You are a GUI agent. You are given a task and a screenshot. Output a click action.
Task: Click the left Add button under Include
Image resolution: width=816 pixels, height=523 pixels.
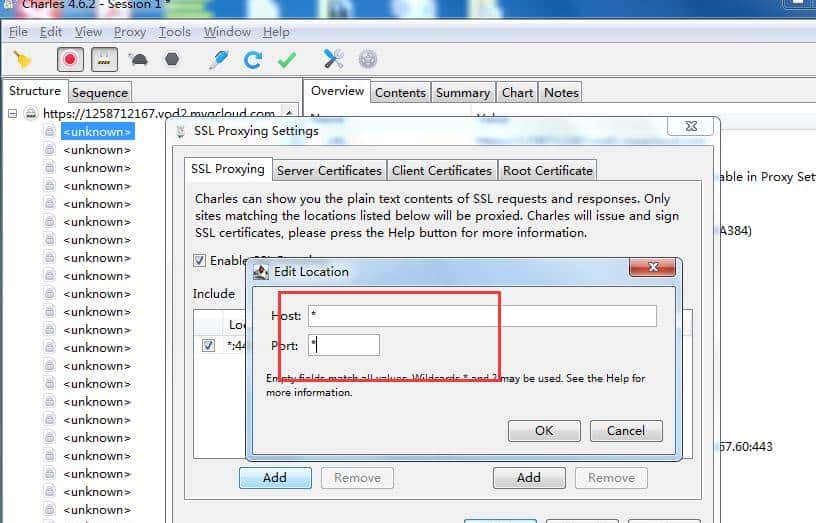click(275, 478)
